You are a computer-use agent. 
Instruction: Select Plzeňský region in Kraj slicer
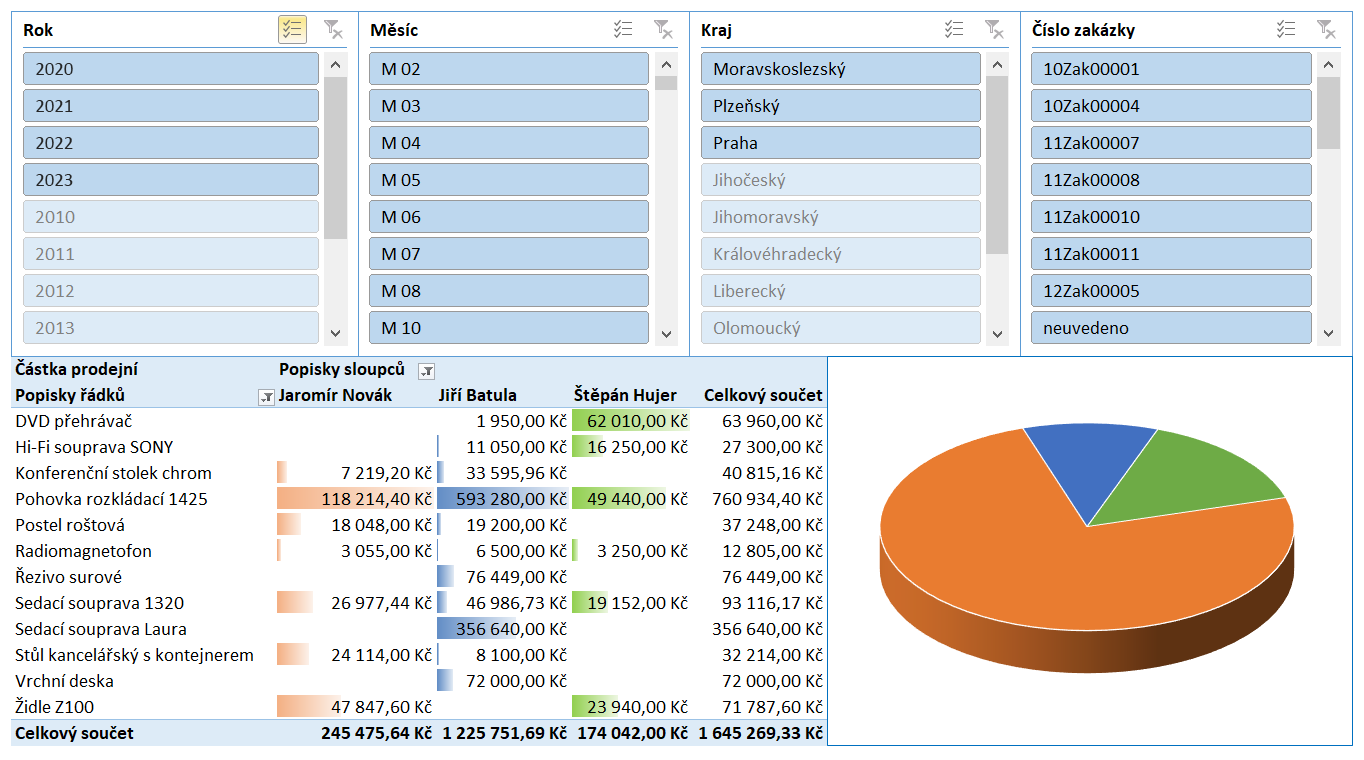tap(841, 106)
